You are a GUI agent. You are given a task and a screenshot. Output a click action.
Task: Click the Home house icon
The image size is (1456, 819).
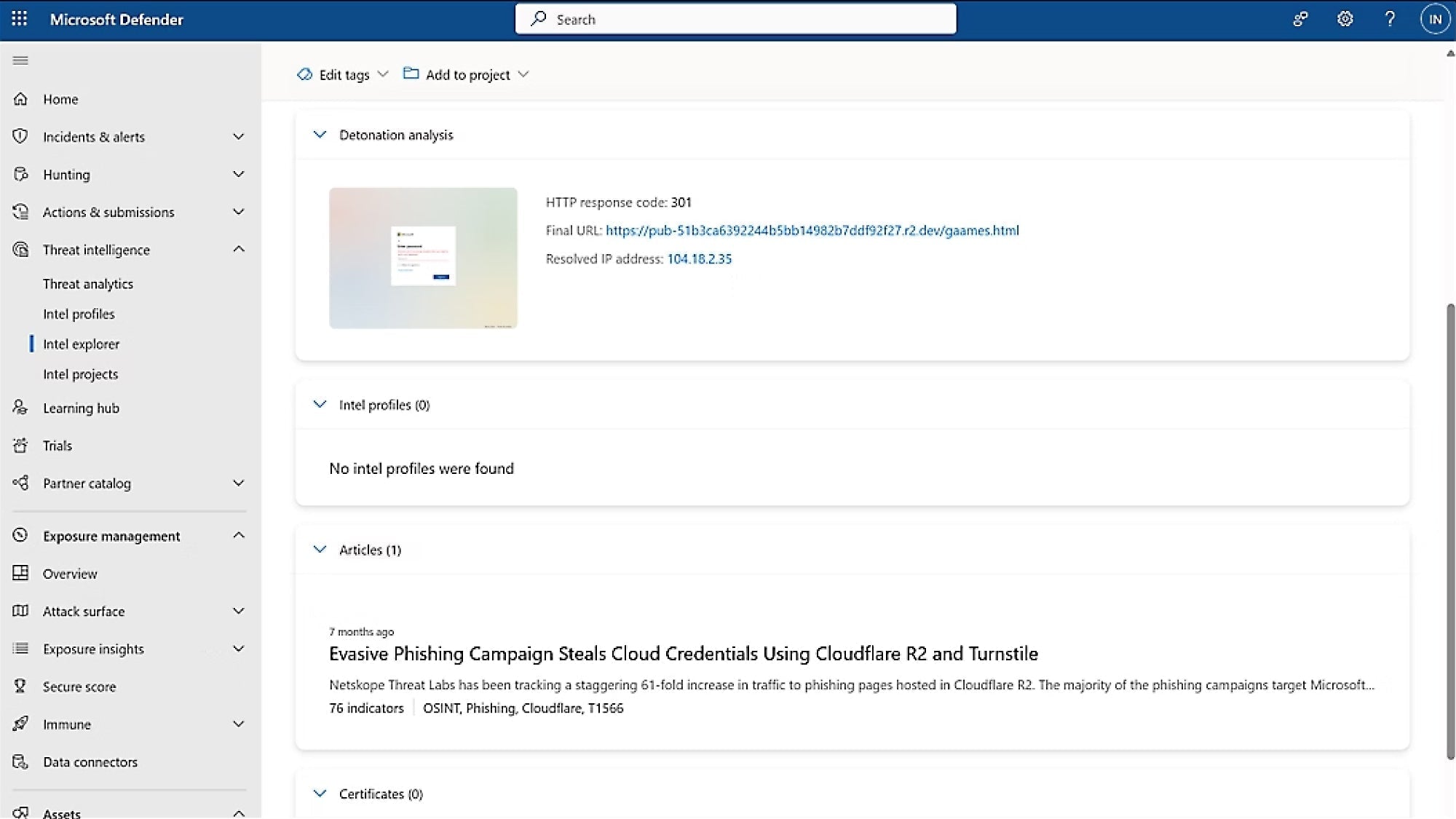coord(20,99)
